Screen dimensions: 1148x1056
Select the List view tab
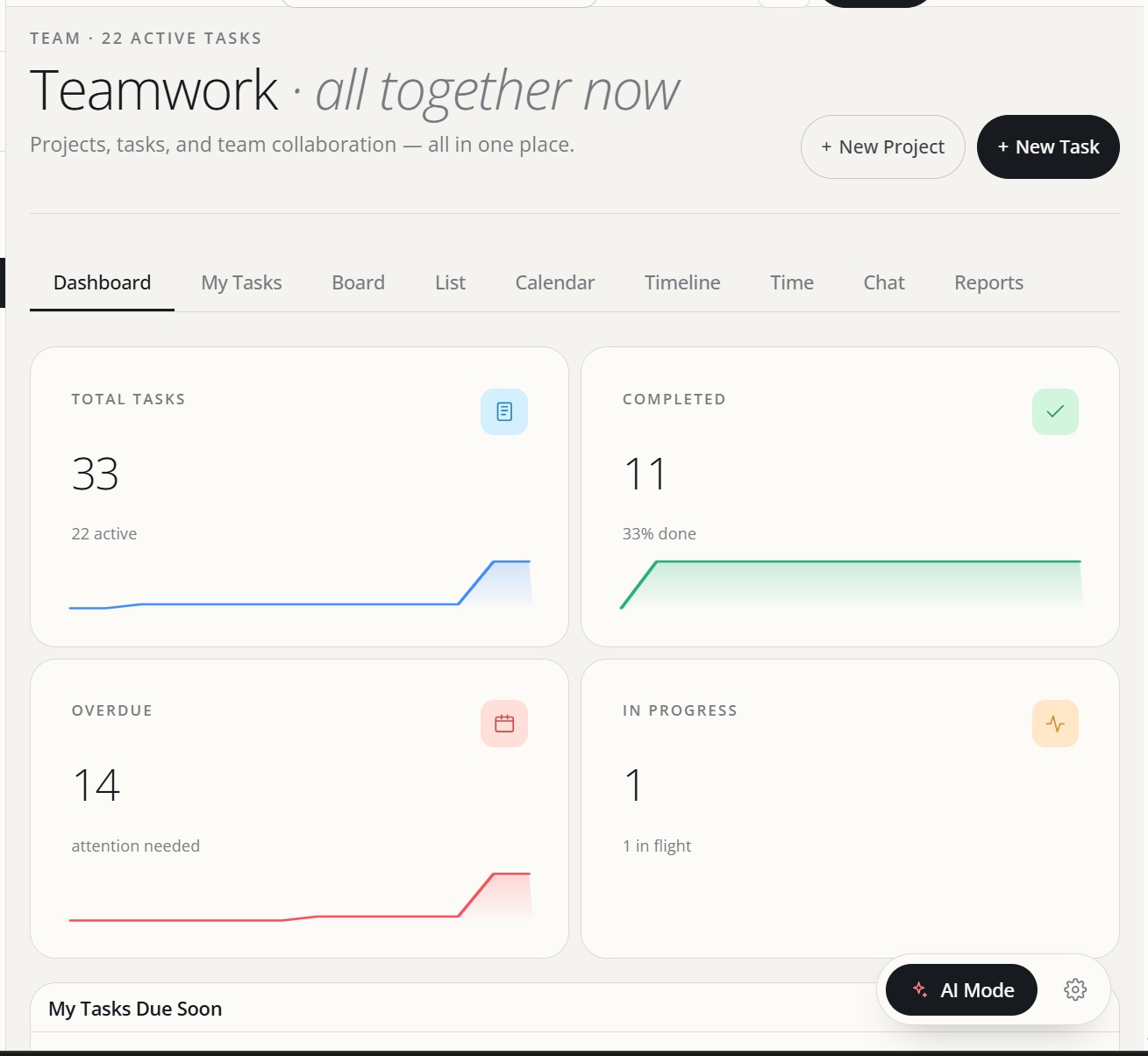[450, 282]
